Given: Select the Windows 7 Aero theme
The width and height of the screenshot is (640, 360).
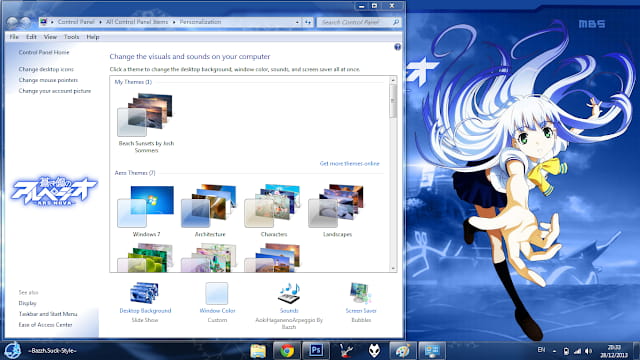Looking at the screenshot, I should tap(146, 210).
